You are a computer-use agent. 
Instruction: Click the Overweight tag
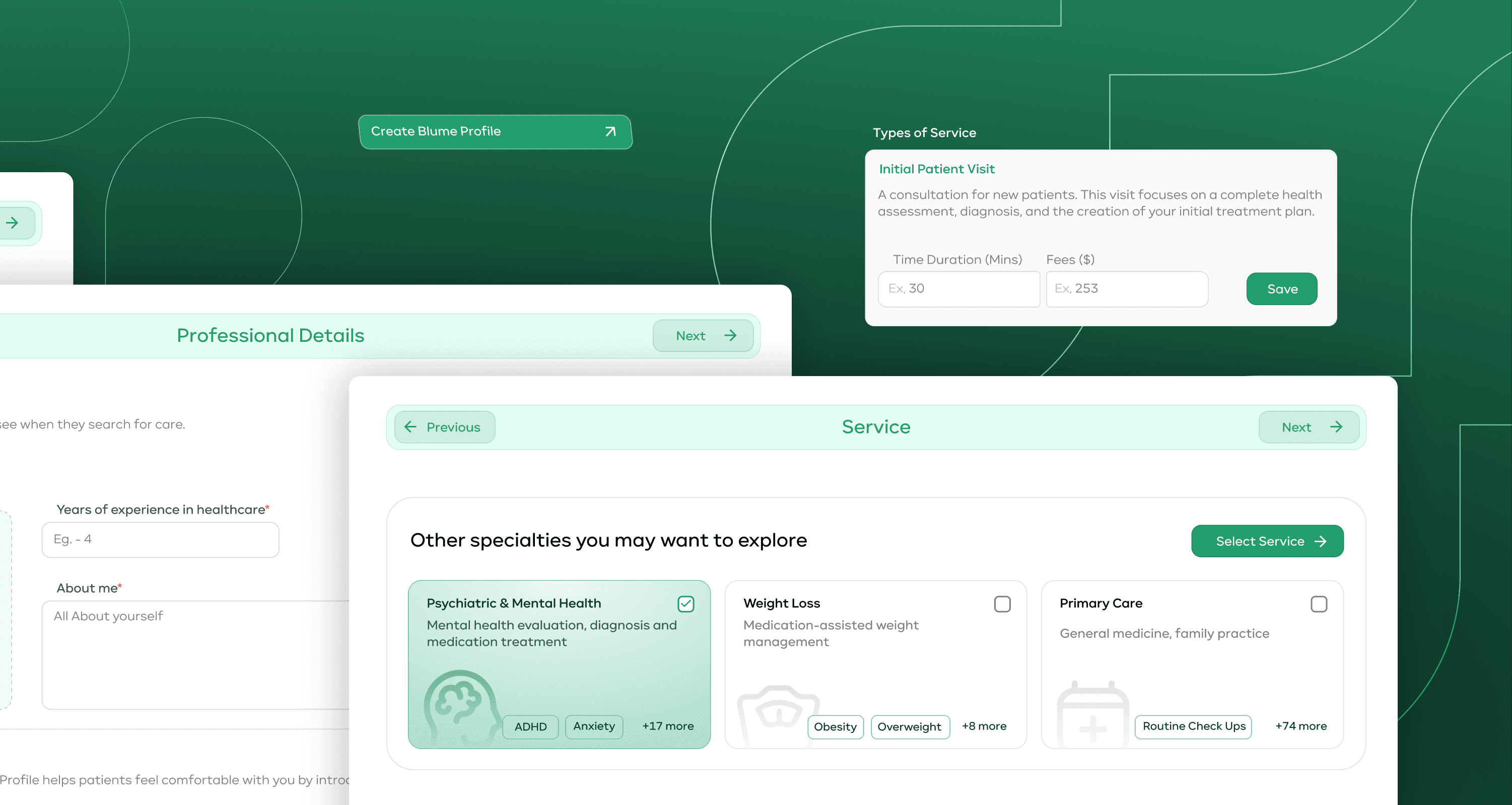click(x=910, y=726)
